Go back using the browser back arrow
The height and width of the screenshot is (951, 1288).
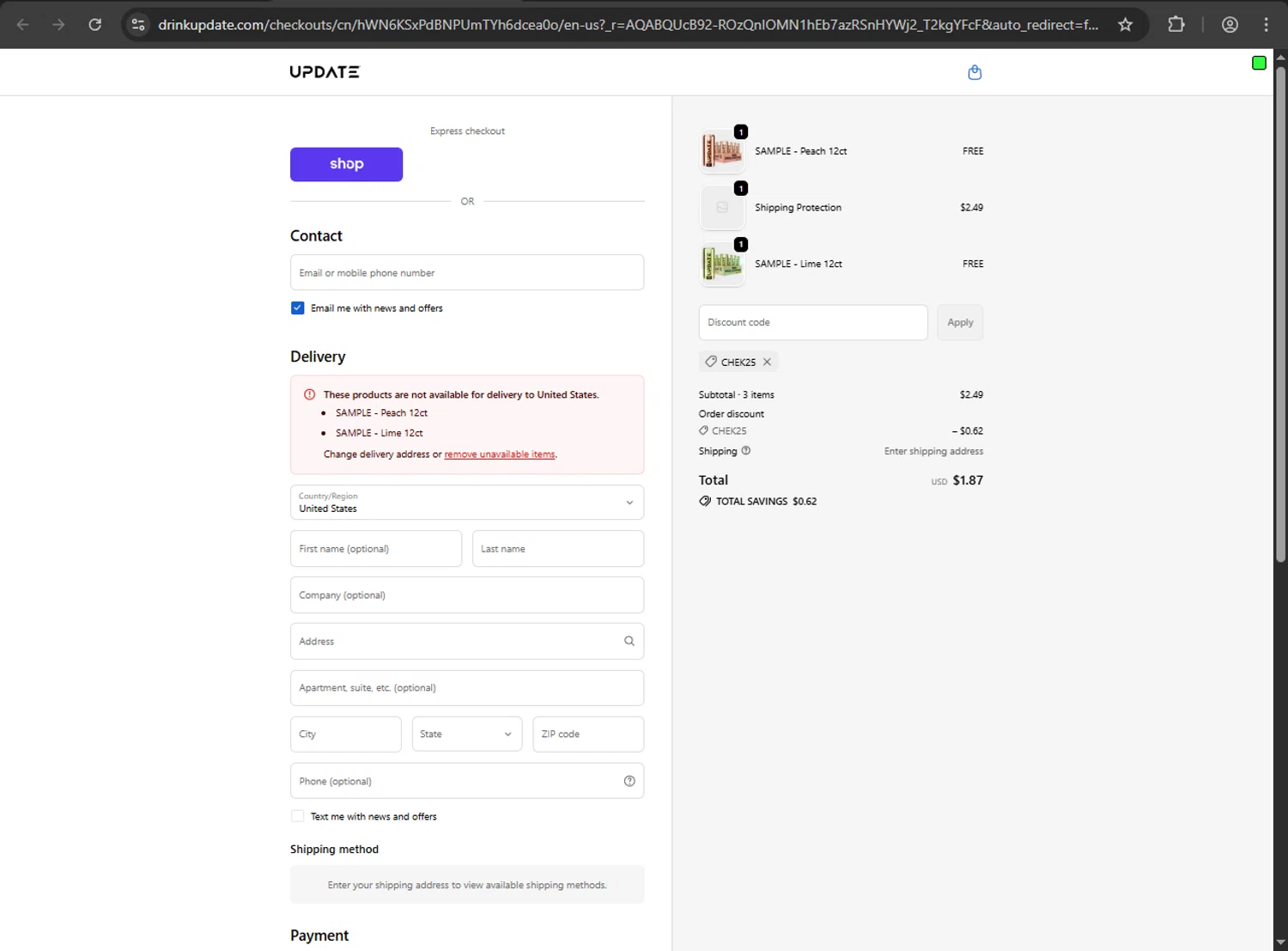click(23, 25)
